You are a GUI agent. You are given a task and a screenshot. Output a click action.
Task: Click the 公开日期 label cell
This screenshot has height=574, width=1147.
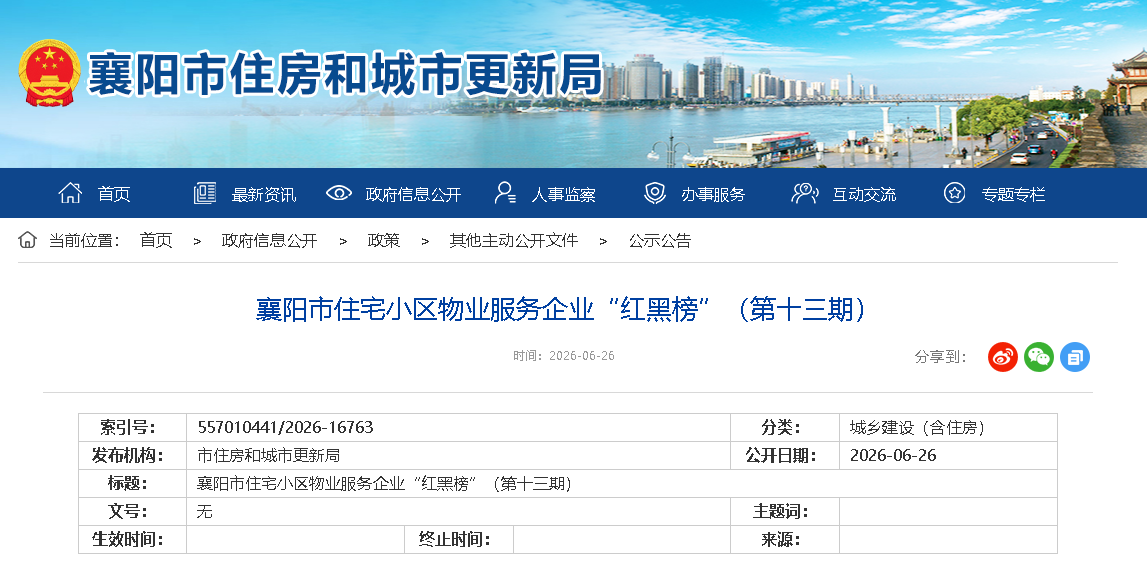[785, 456]
